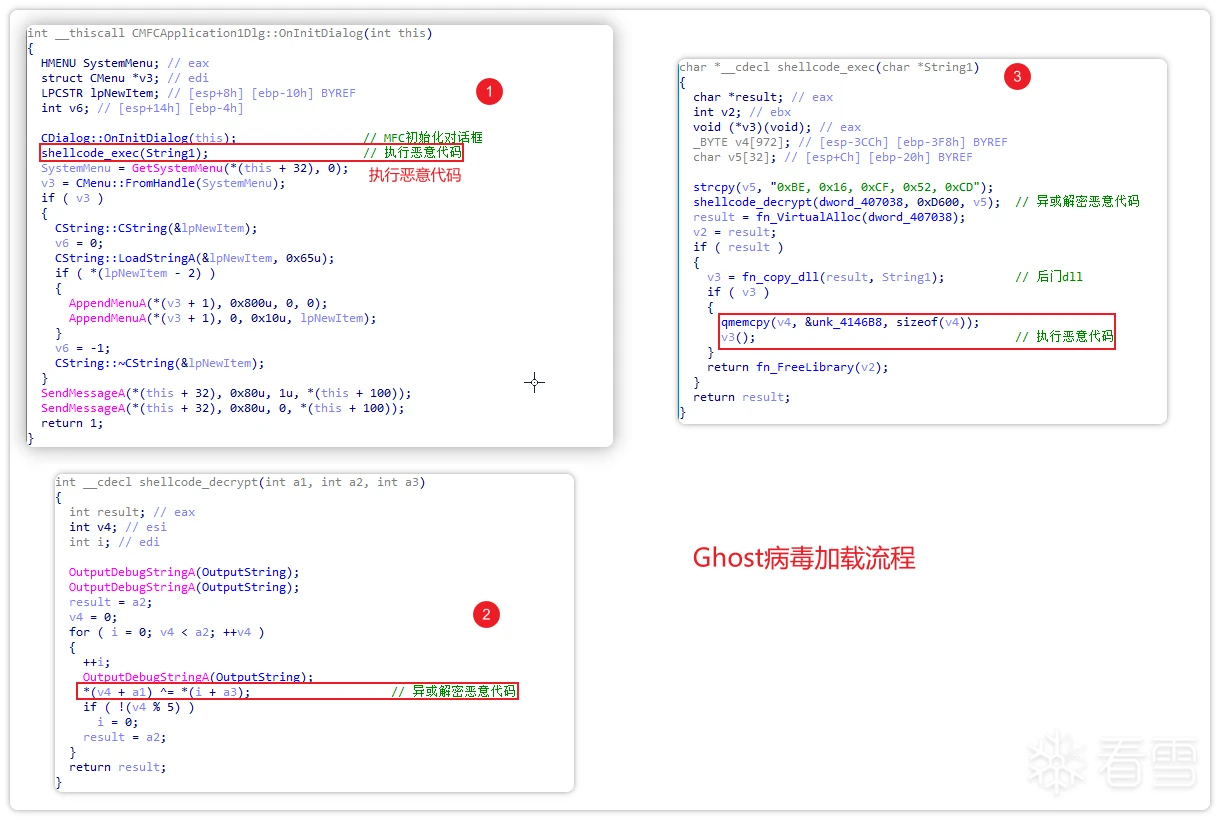Select the 'v3 = CMenu::FromHandle(SystemMenu);' line
The image size is (1220, 820).
[x=163, y=183]
